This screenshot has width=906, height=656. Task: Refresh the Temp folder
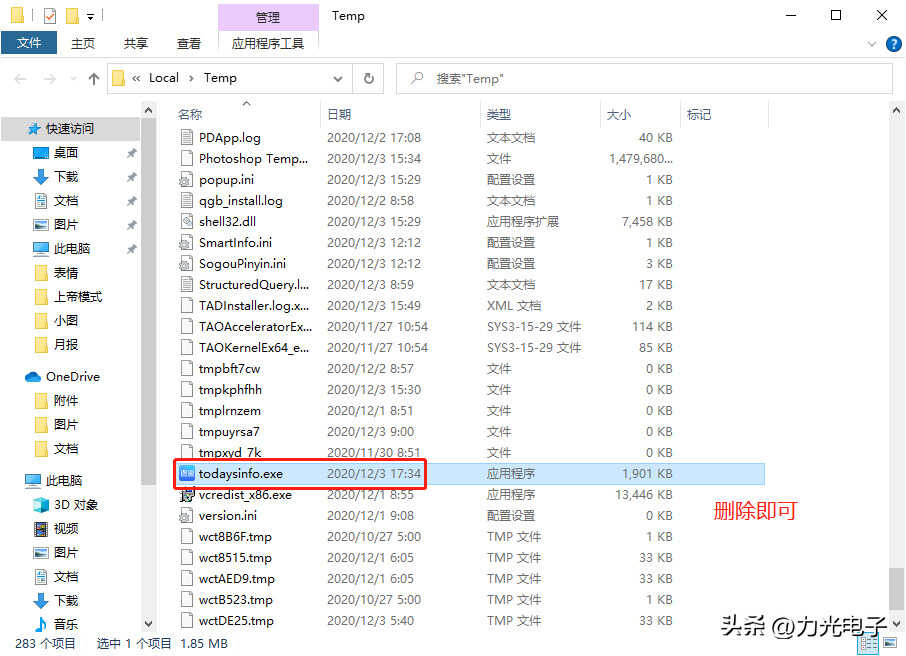click(x=369, y=78)
